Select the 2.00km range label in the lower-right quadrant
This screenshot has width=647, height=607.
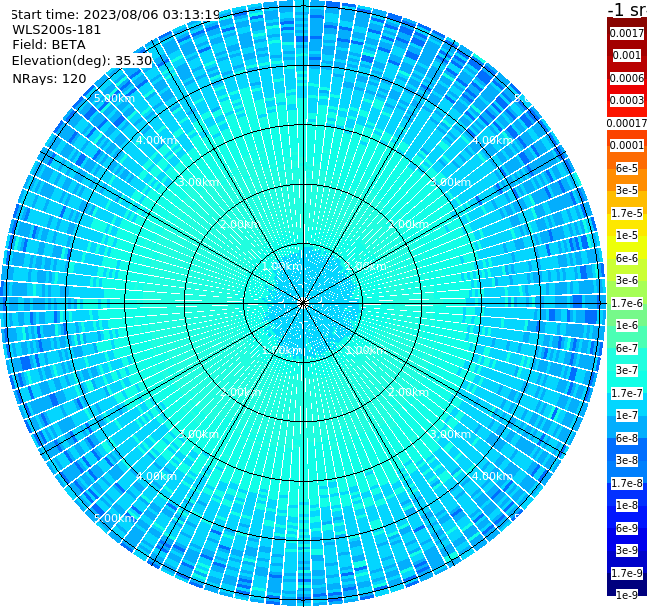click(408, 392)
